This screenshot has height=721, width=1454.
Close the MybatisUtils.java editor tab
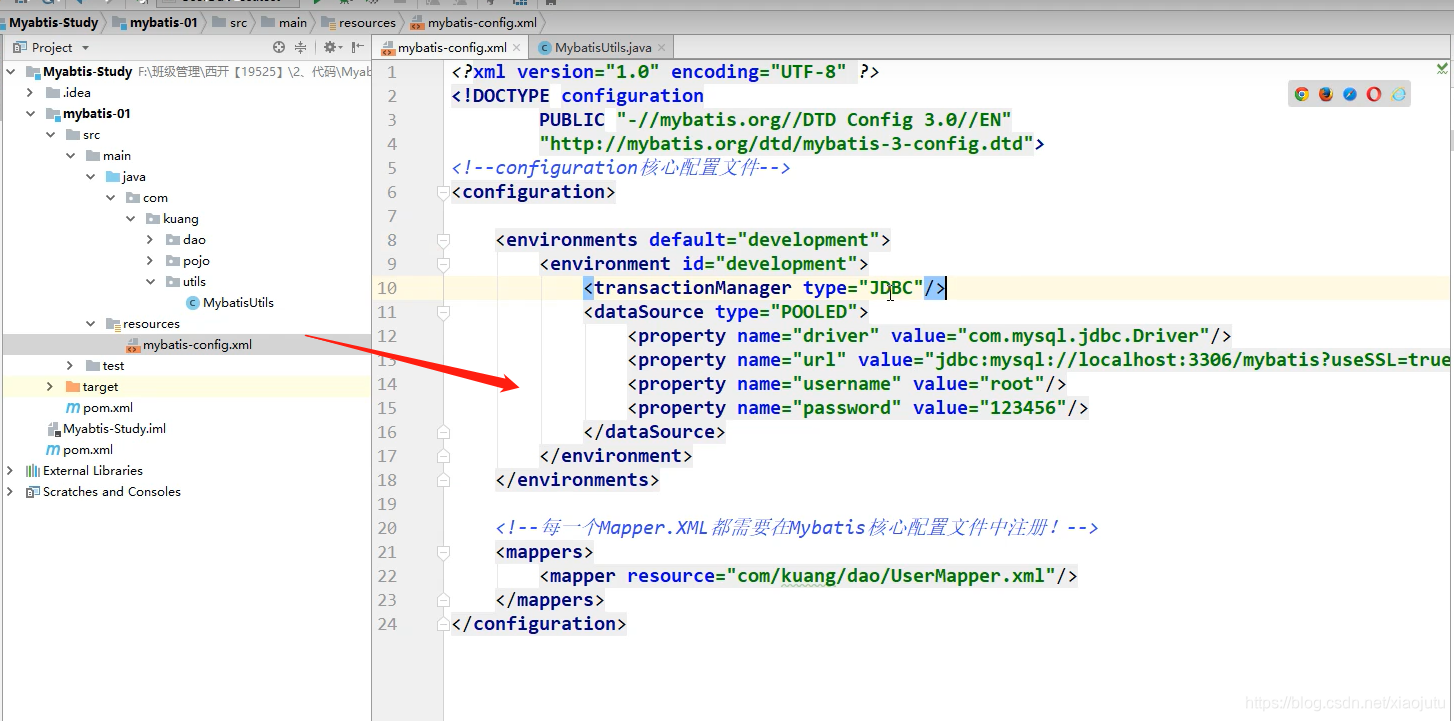click(662, 47)
